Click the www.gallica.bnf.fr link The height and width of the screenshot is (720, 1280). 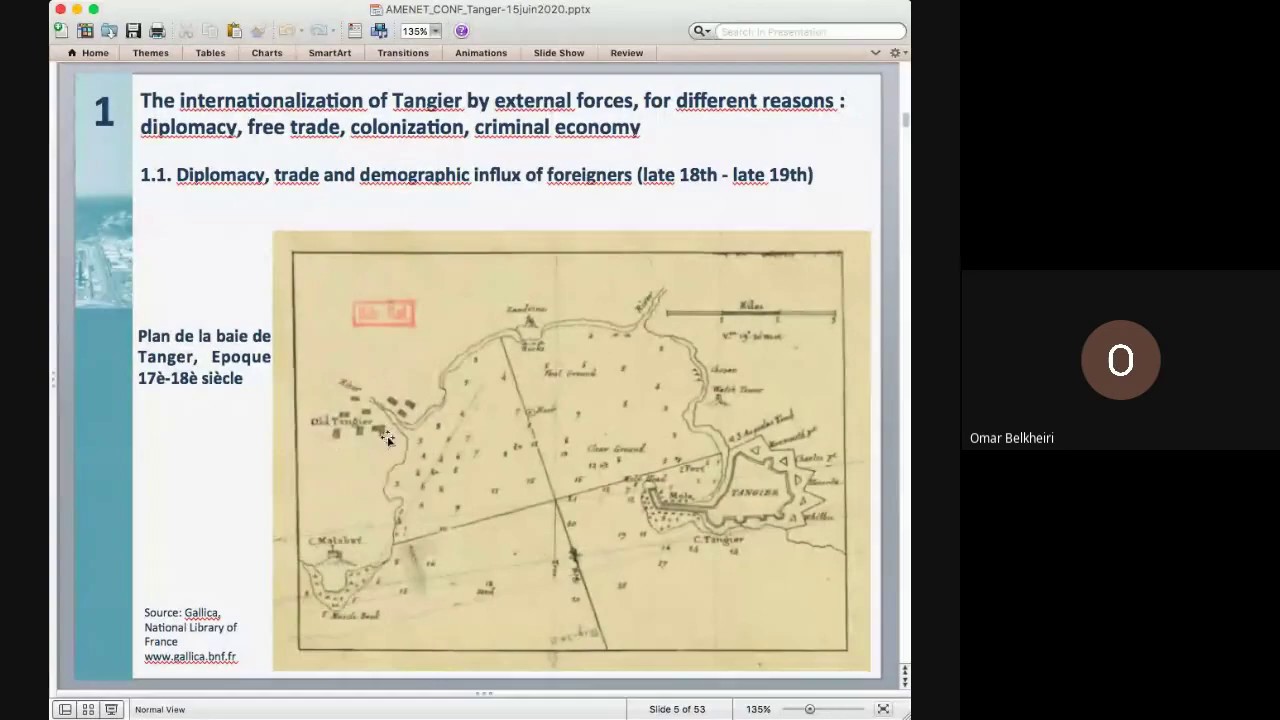tap(190, 657)
